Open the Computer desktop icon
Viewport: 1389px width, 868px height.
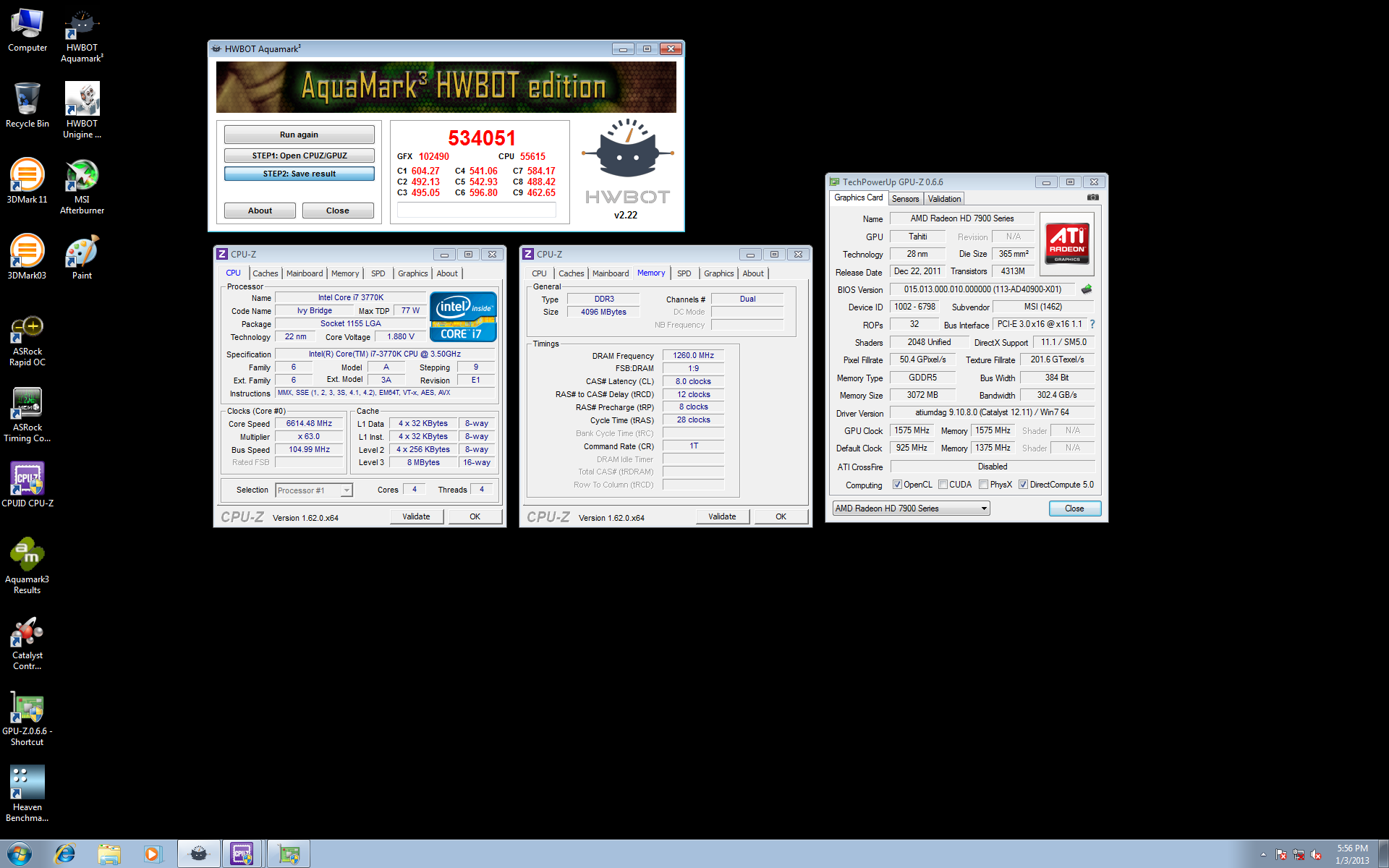27,30
